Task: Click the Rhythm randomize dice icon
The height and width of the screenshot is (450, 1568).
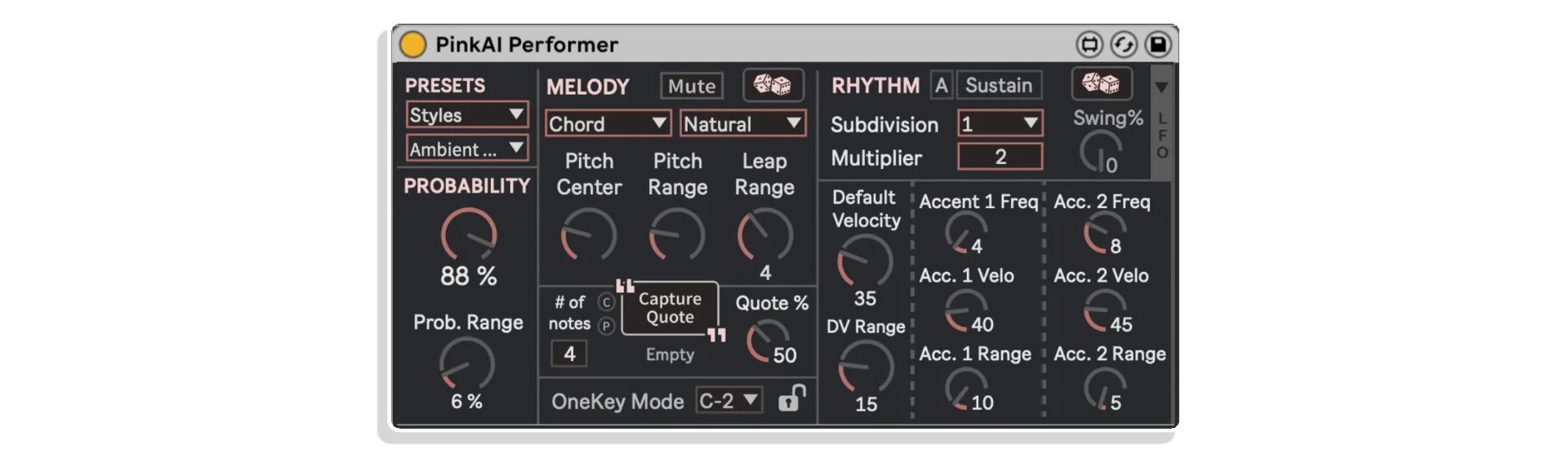Action: [x=1101, y=83]
